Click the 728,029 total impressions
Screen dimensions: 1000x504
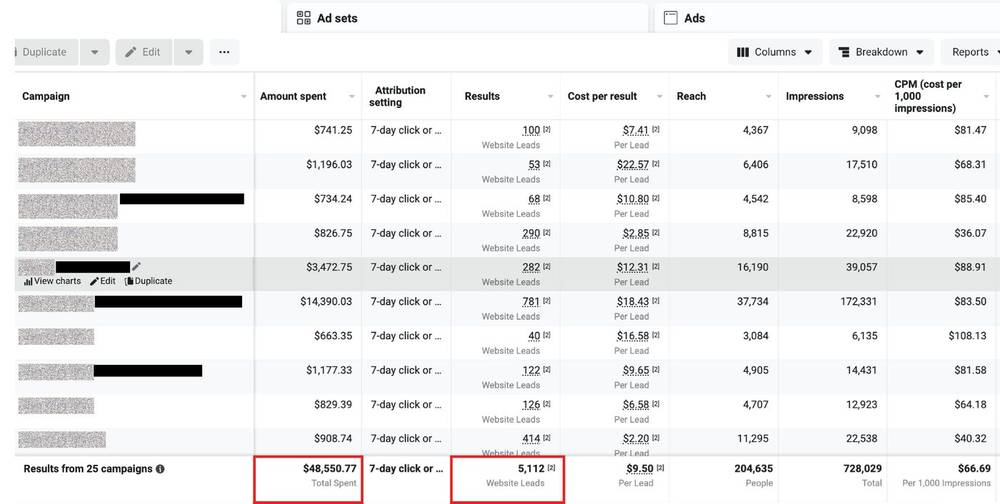[x=862, y=469]
